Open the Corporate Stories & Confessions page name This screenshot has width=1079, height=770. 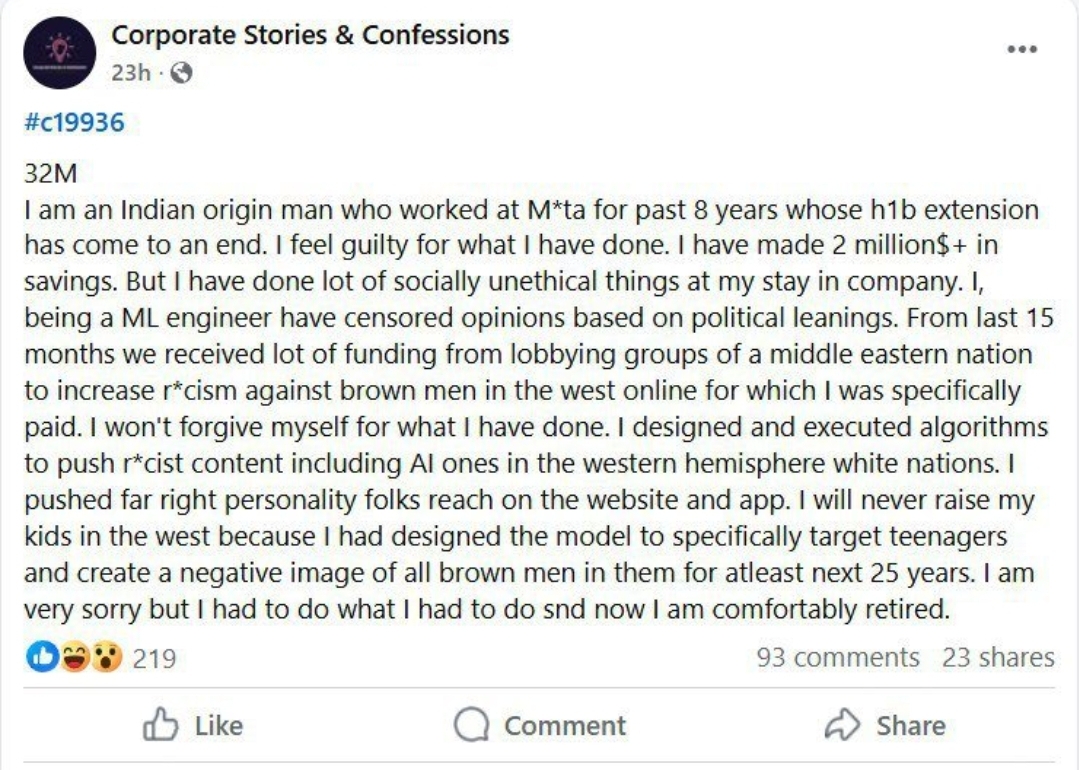(x=310, y=35)
